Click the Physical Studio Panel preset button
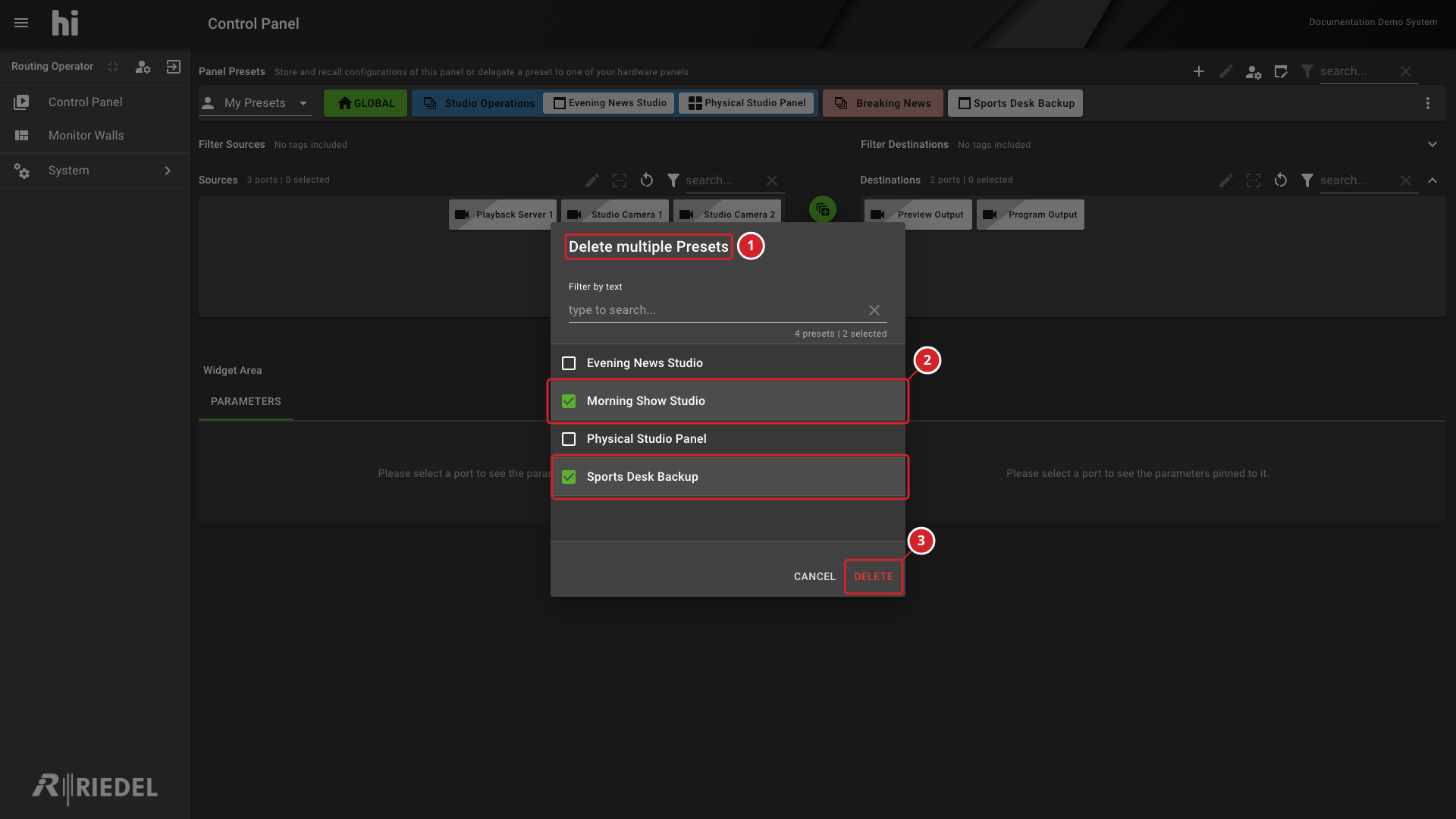The height and width of the screenshot is (819, 1456). pyautogui.click(x=747, y=103)
